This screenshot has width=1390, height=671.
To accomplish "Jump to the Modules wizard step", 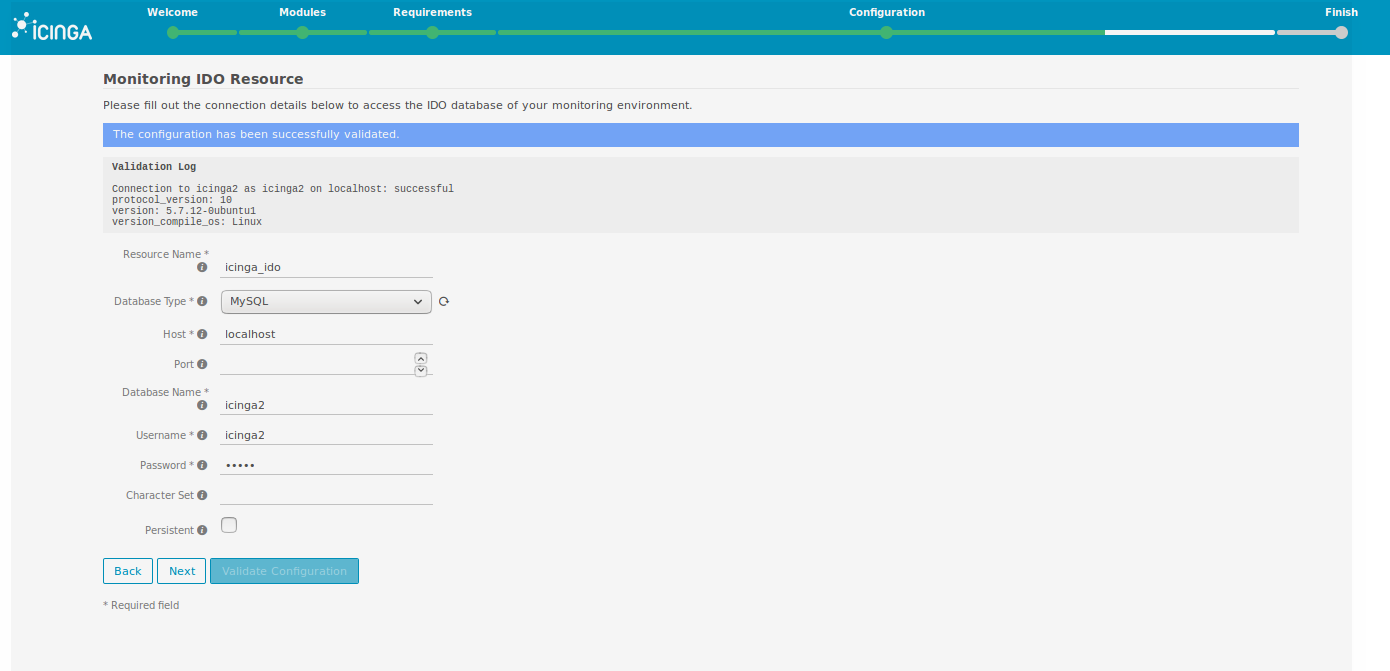I will (x=302, y=32).
